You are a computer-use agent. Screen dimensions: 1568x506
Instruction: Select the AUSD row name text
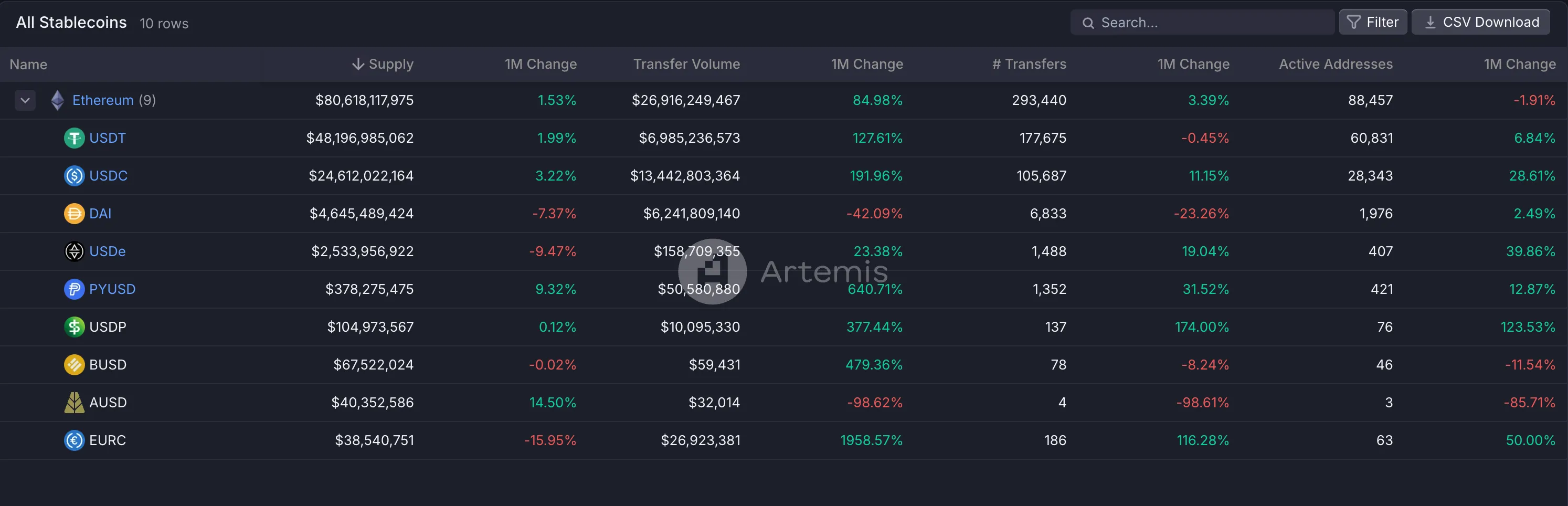click(x=108, y=403)
